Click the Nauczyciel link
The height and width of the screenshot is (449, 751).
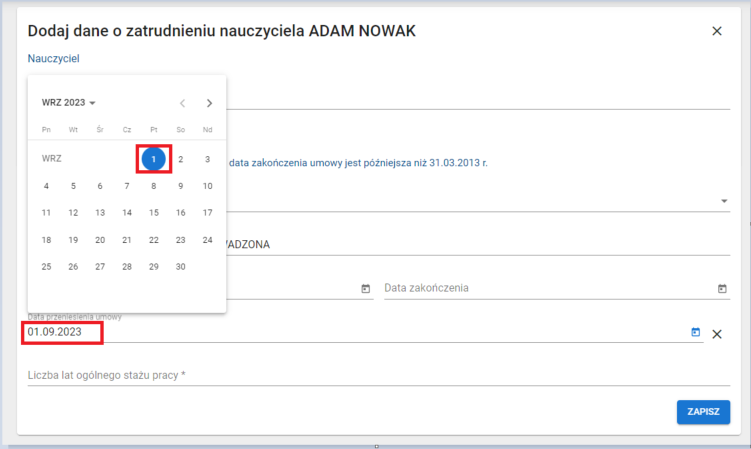coord(53,59)
